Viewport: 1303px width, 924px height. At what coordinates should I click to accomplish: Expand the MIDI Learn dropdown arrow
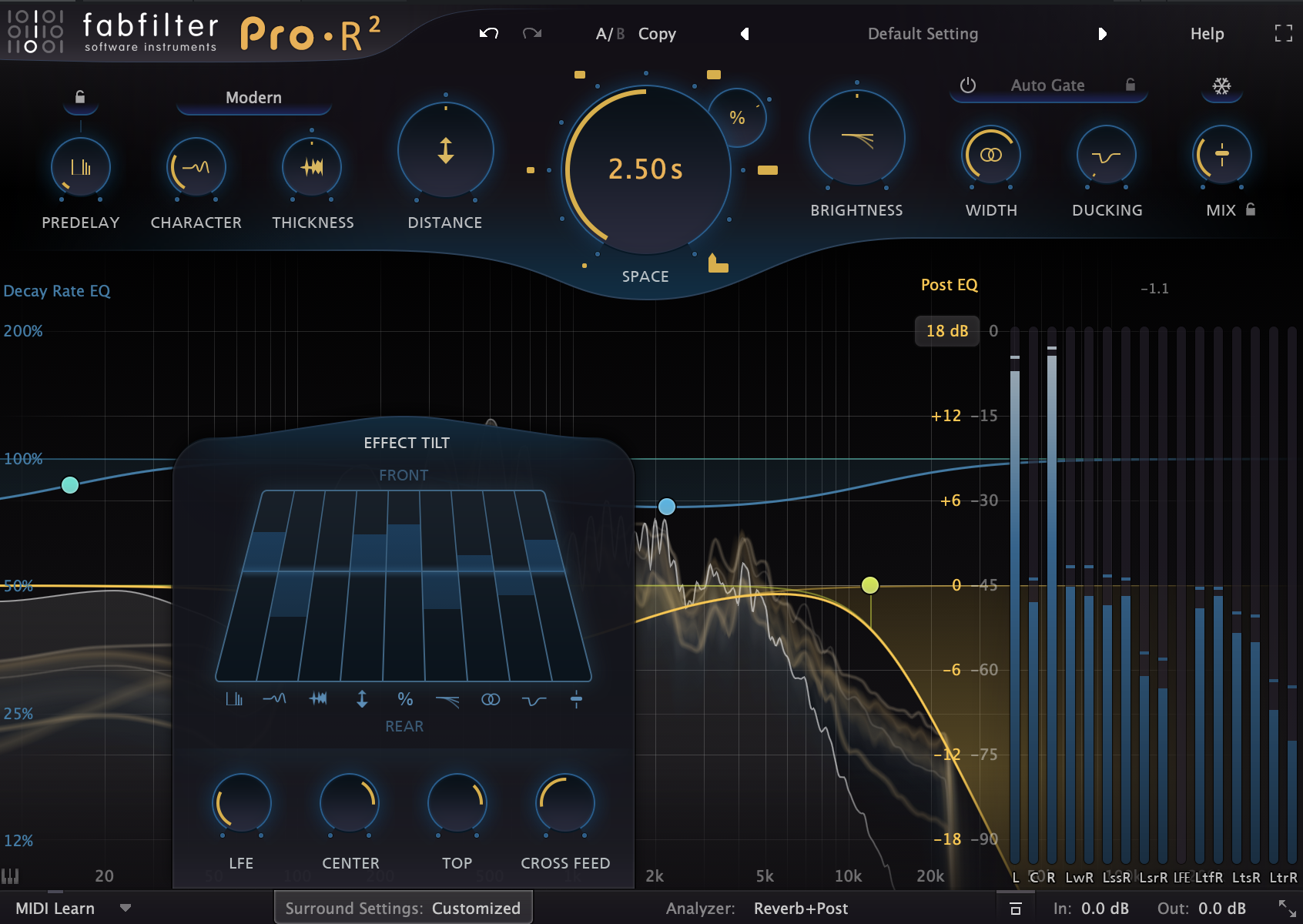click(126, 909)
